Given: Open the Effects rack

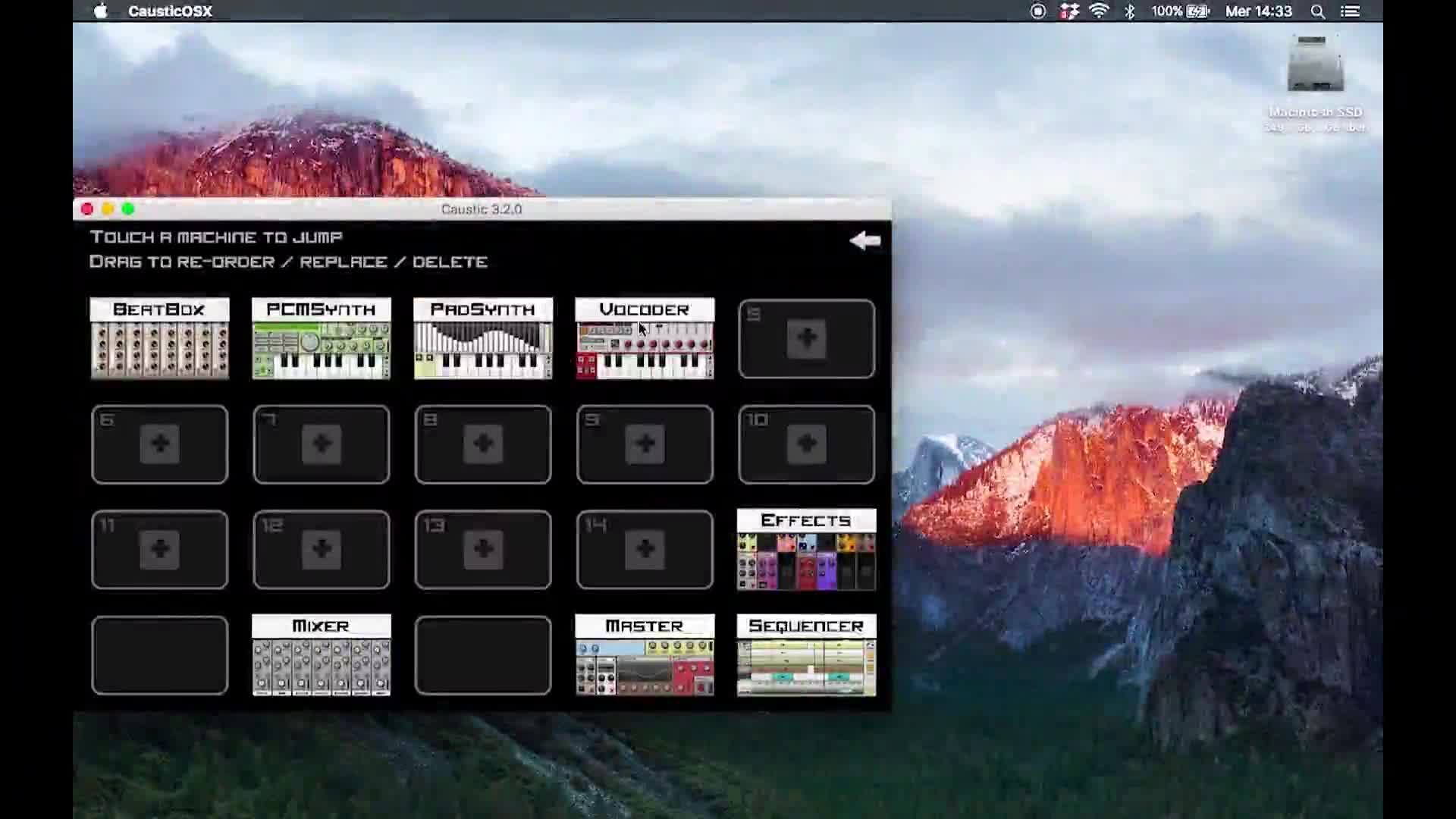Looking at the screenshot, I should click(x=806, y=549).
